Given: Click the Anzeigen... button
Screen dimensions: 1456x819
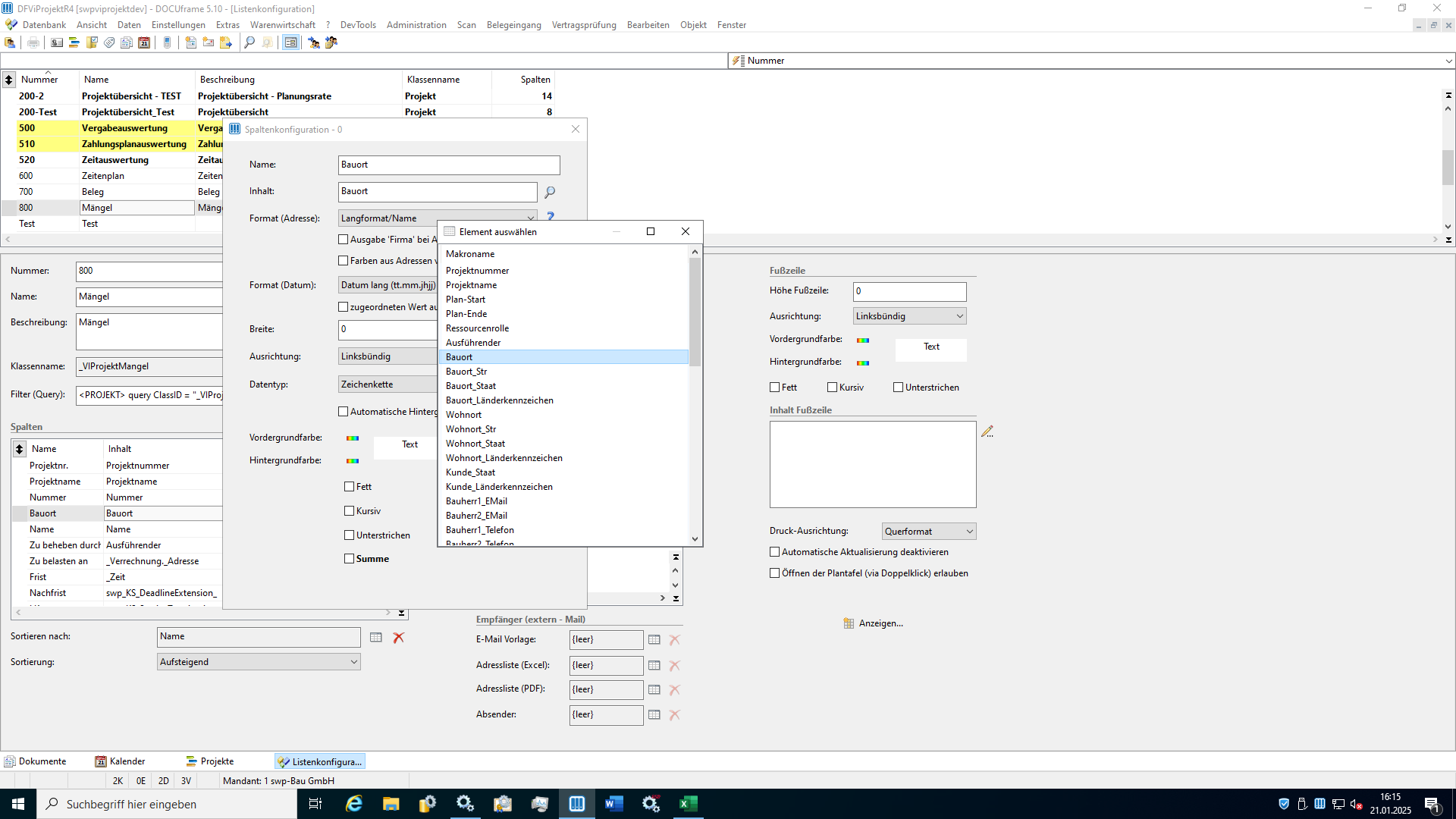Looking at the screenshot, I should coord(873,623).
